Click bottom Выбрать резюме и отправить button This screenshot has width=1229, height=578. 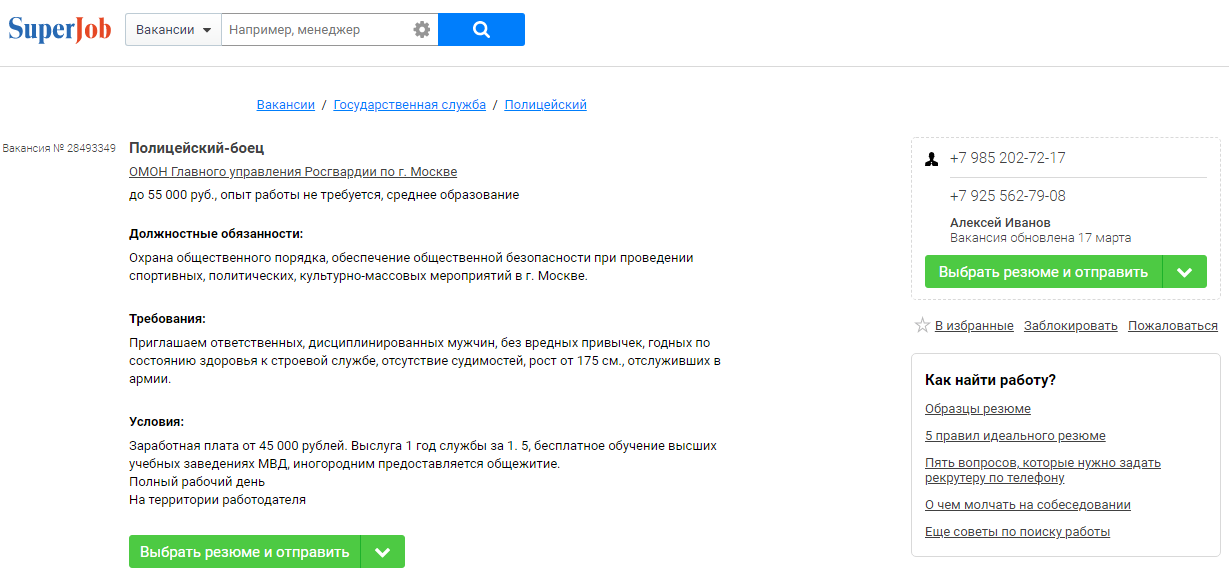[245, 552]
